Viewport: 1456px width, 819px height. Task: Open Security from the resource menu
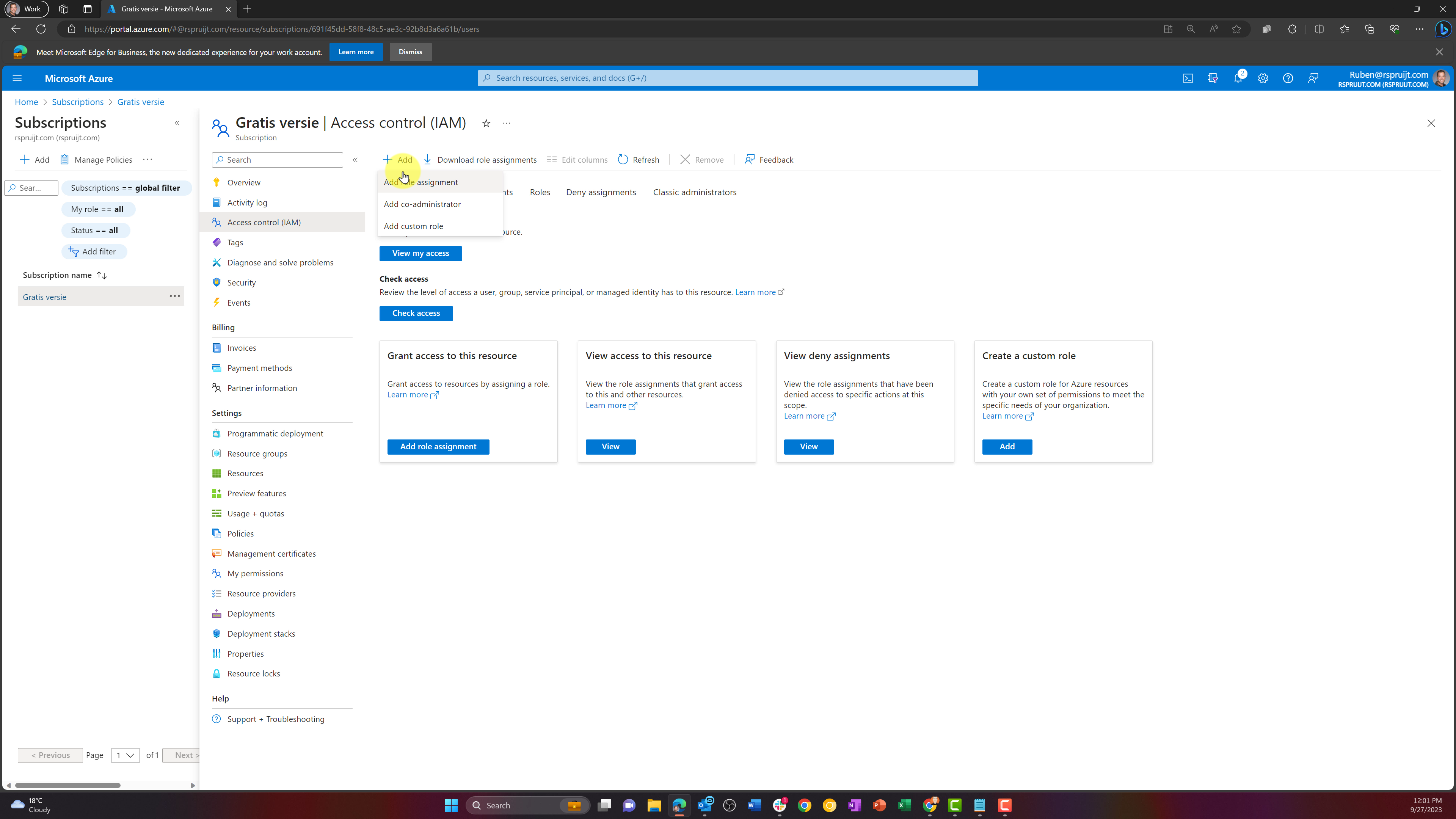click(242, 282)
